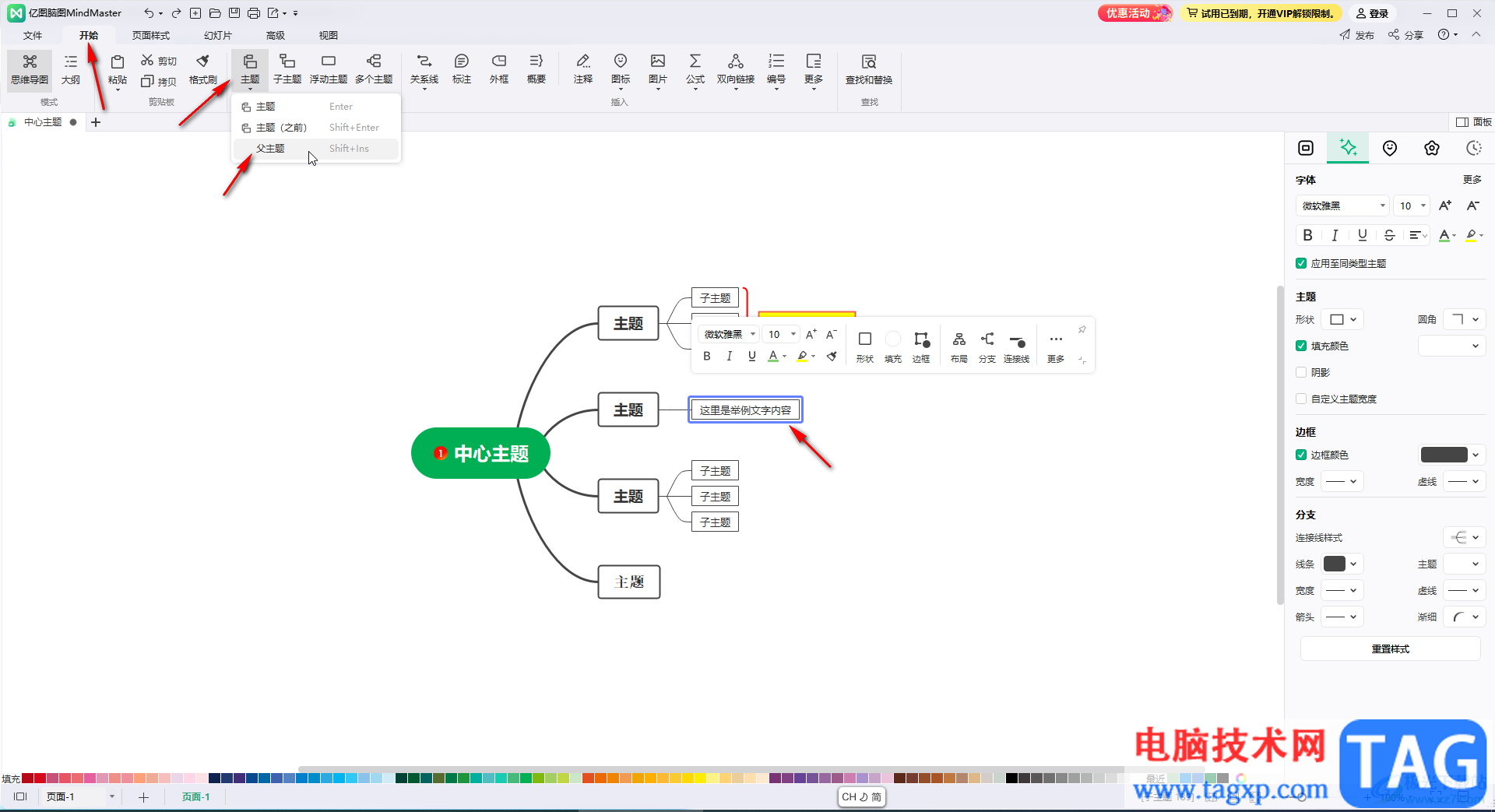
Task: Click the 发布 publish button
Action: point(1357,35)
